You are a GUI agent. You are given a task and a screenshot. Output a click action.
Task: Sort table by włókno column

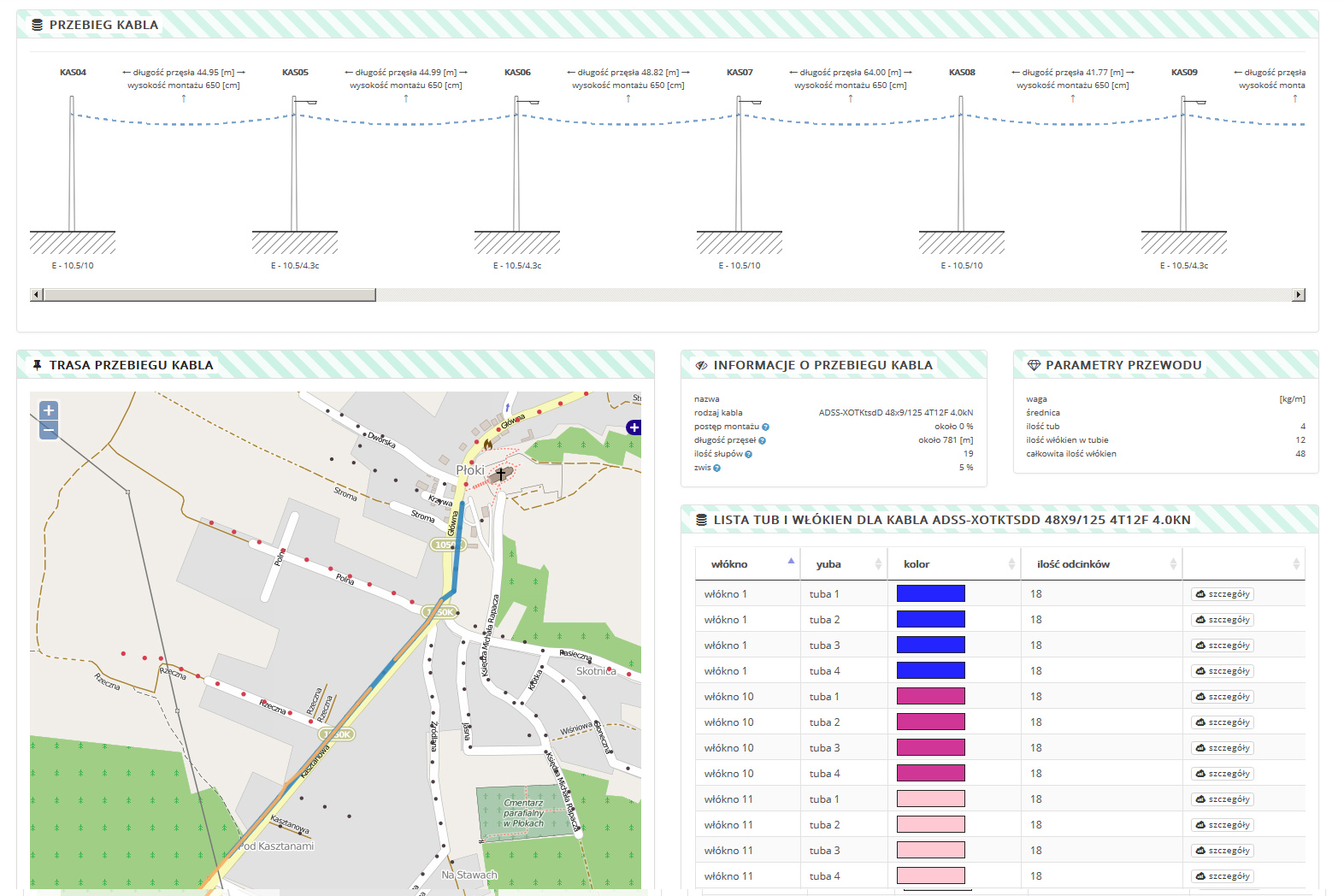747,564
